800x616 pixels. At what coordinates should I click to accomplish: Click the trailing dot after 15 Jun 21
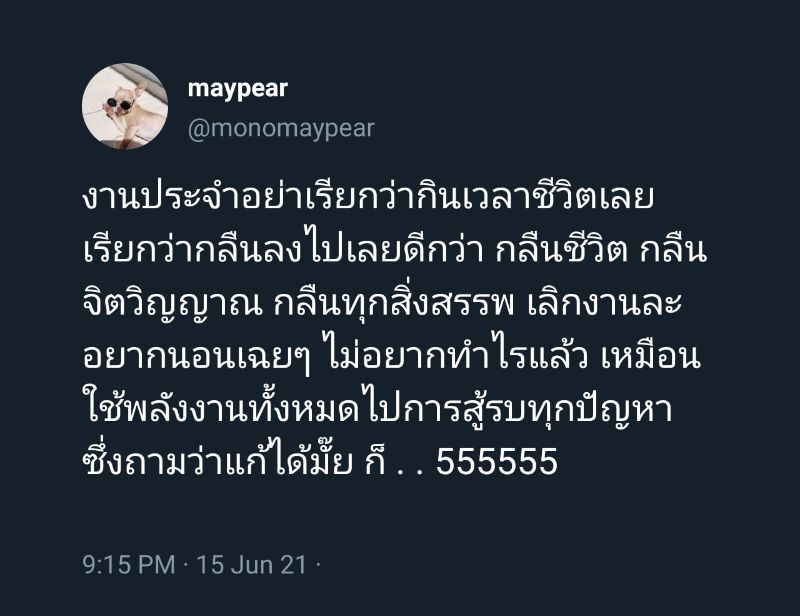coord(318,565)
